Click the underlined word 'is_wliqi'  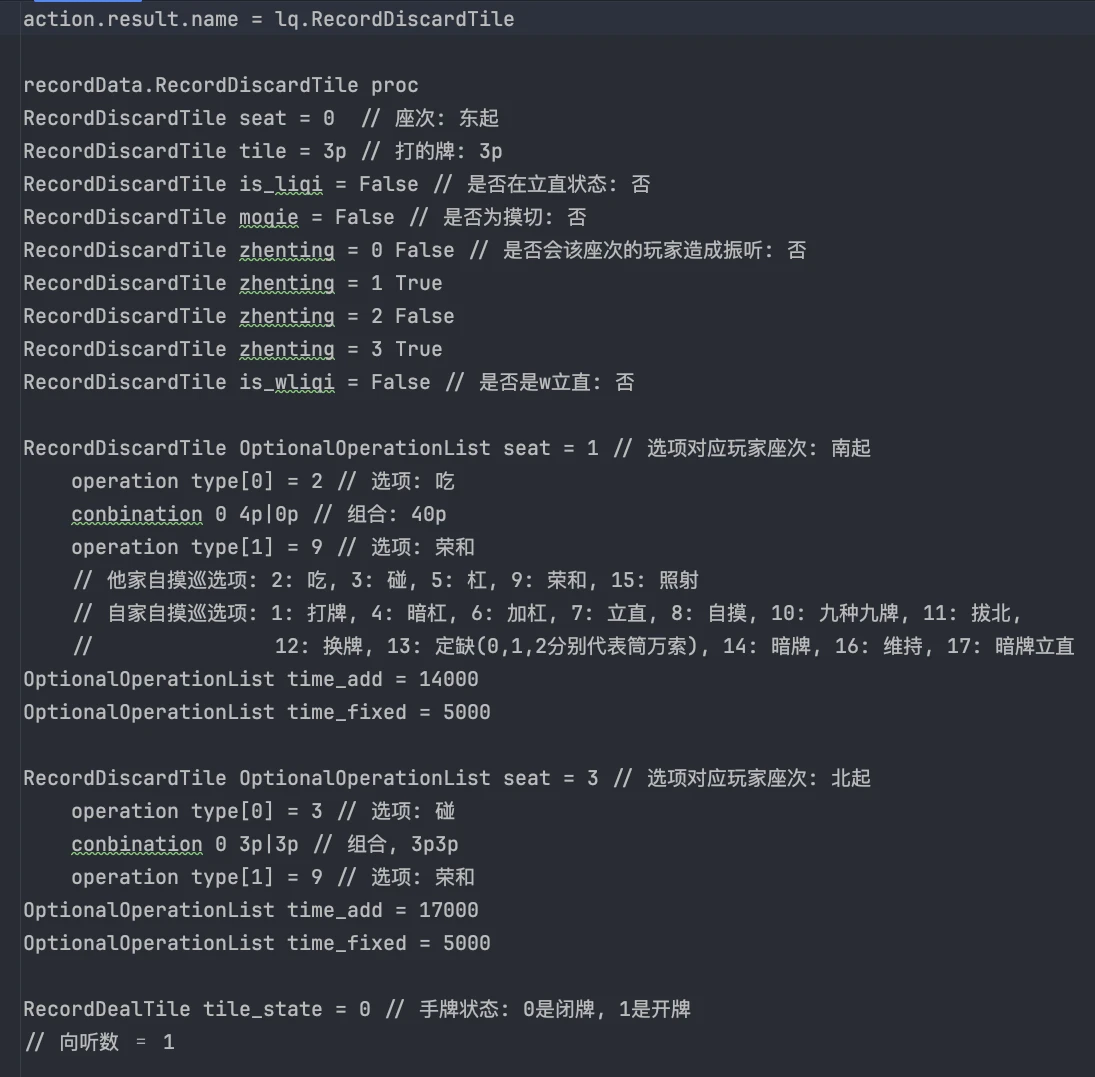(287, 382)
